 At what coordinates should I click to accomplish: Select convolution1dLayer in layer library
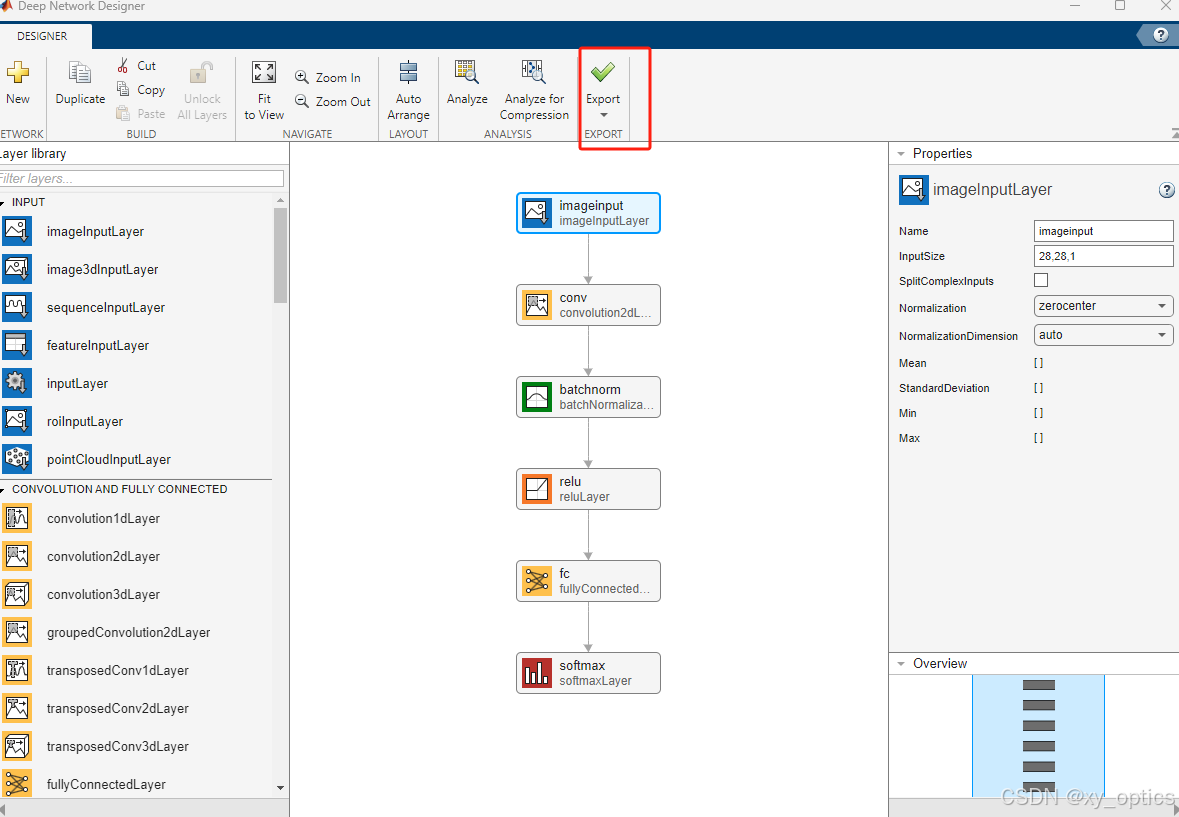tap(103, 519)
